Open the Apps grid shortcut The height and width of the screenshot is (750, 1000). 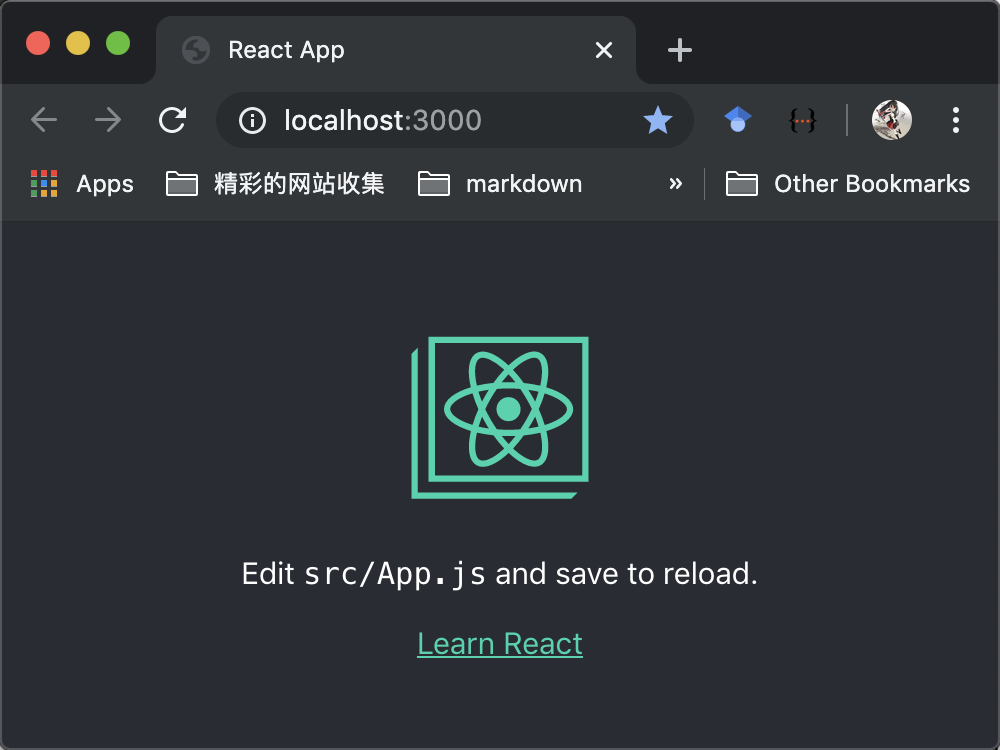[x=82, y=184]
